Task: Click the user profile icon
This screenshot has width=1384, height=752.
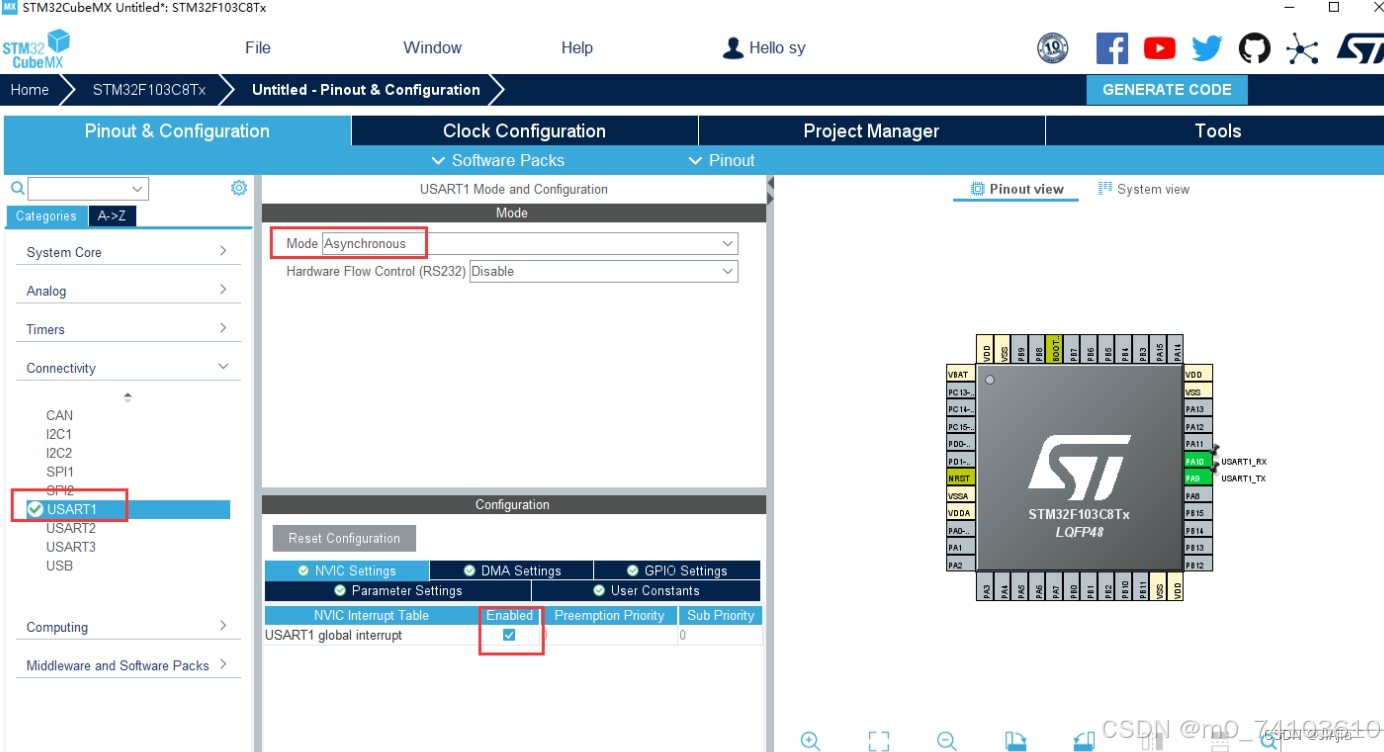Action: coord(733,48)
